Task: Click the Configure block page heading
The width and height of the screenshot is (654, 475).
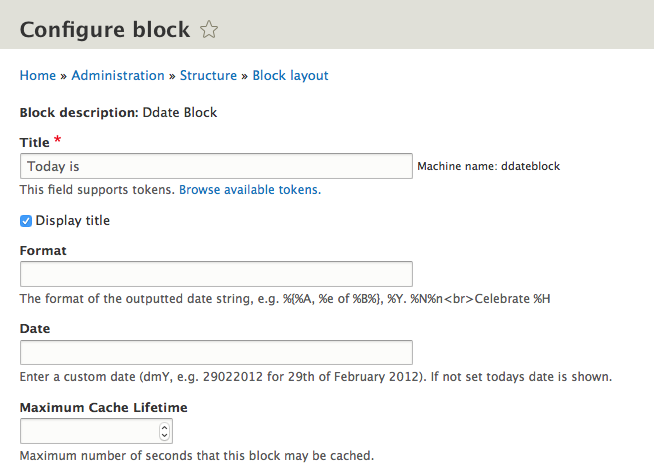Action: (105, 30)
